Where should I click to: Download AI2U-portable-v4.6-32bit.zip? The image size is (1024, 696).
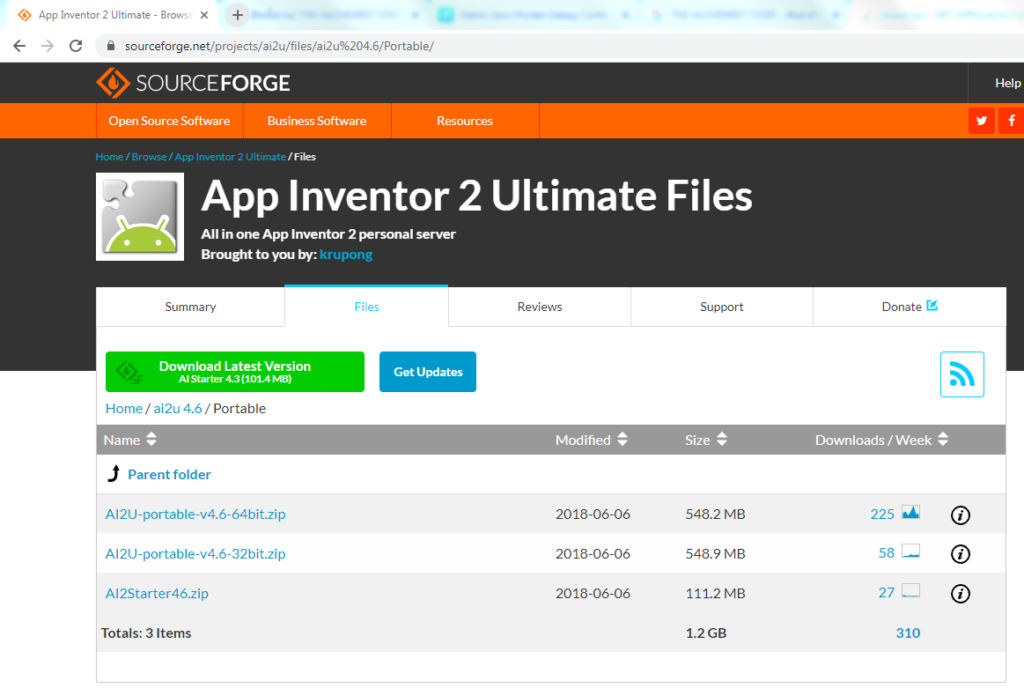click(x=195, y=554)
